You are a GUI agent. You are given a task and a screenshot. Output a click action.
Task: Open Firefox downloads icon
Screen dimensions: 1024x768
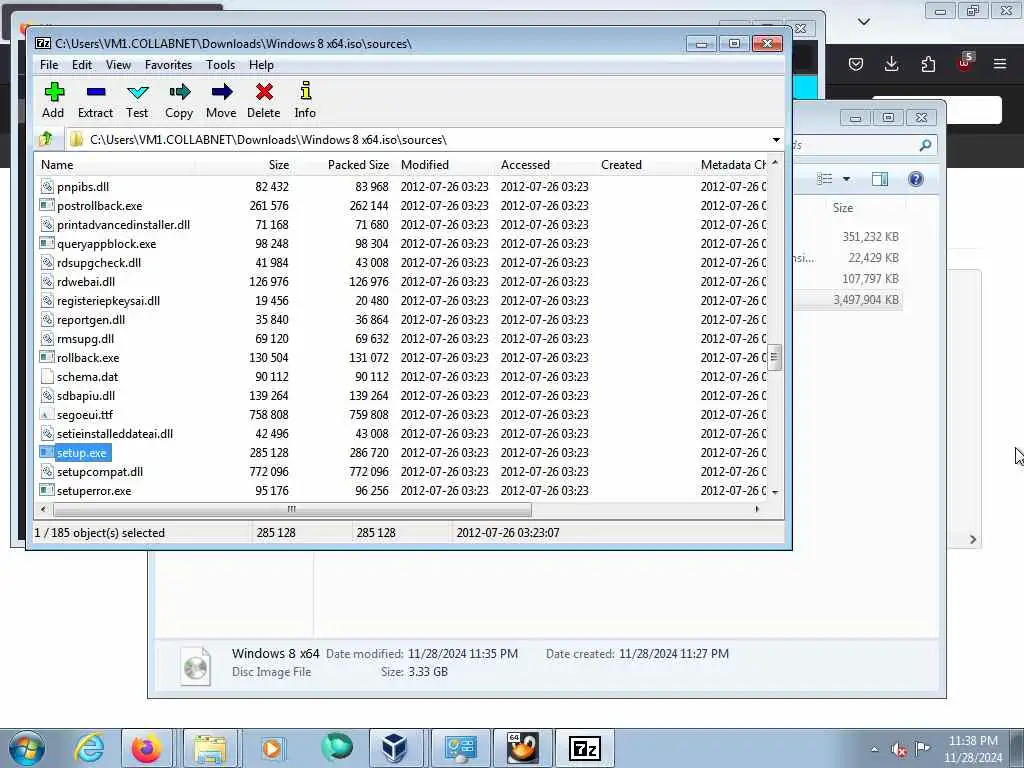[x=891, y=64]
